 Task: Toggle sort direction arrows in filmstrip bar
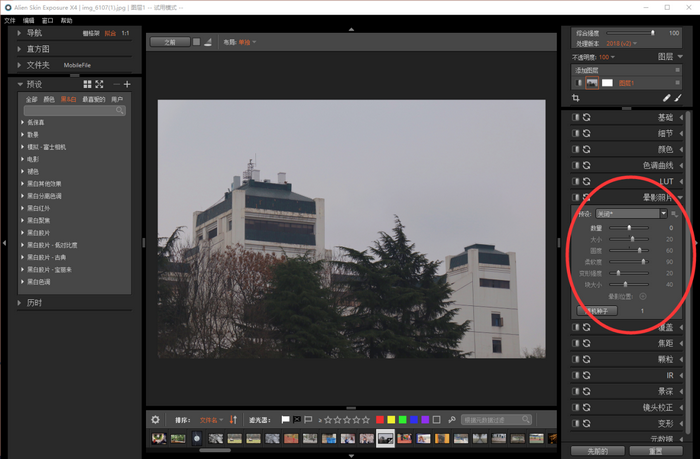coord(233,419)
